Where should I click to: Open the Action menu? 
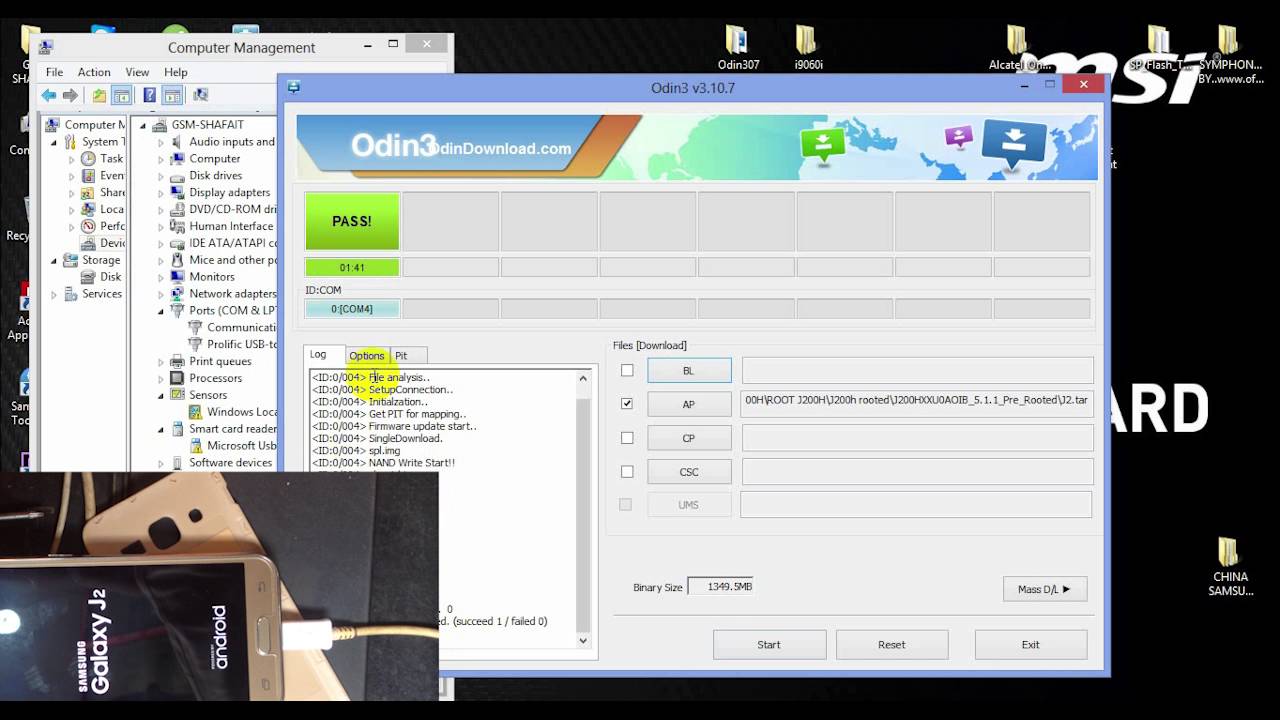click(x=94, y=72)
